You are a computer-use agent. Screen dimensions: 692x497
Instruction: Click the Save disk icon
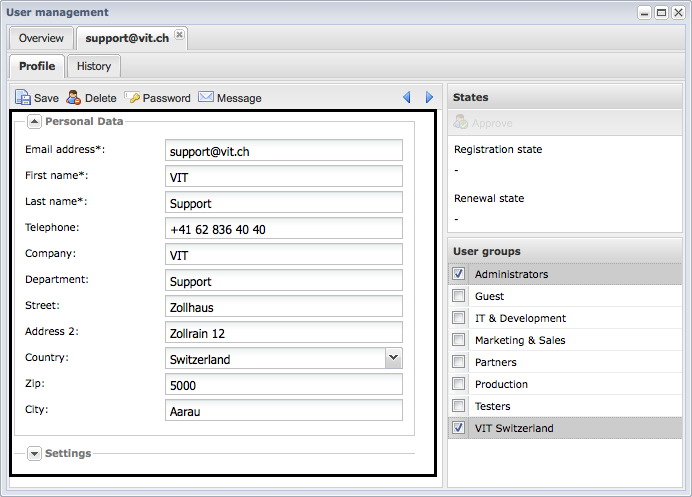23,97
